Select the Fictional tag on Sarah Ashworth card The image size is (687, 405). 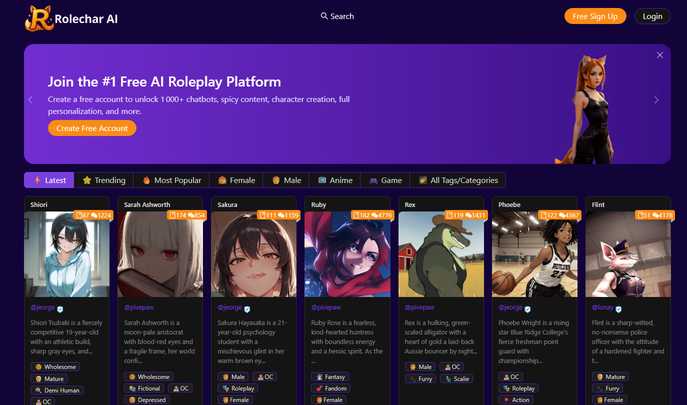click(144, 388)
